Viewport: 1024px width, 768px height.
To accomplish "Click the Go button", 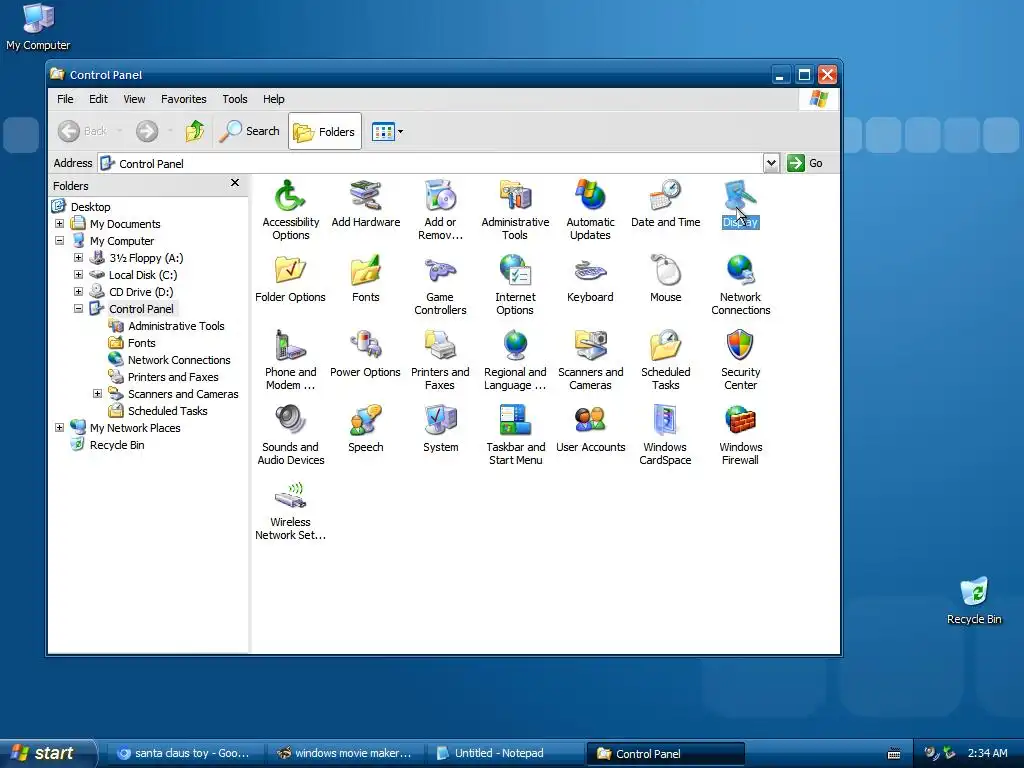I will pos(805,163).
